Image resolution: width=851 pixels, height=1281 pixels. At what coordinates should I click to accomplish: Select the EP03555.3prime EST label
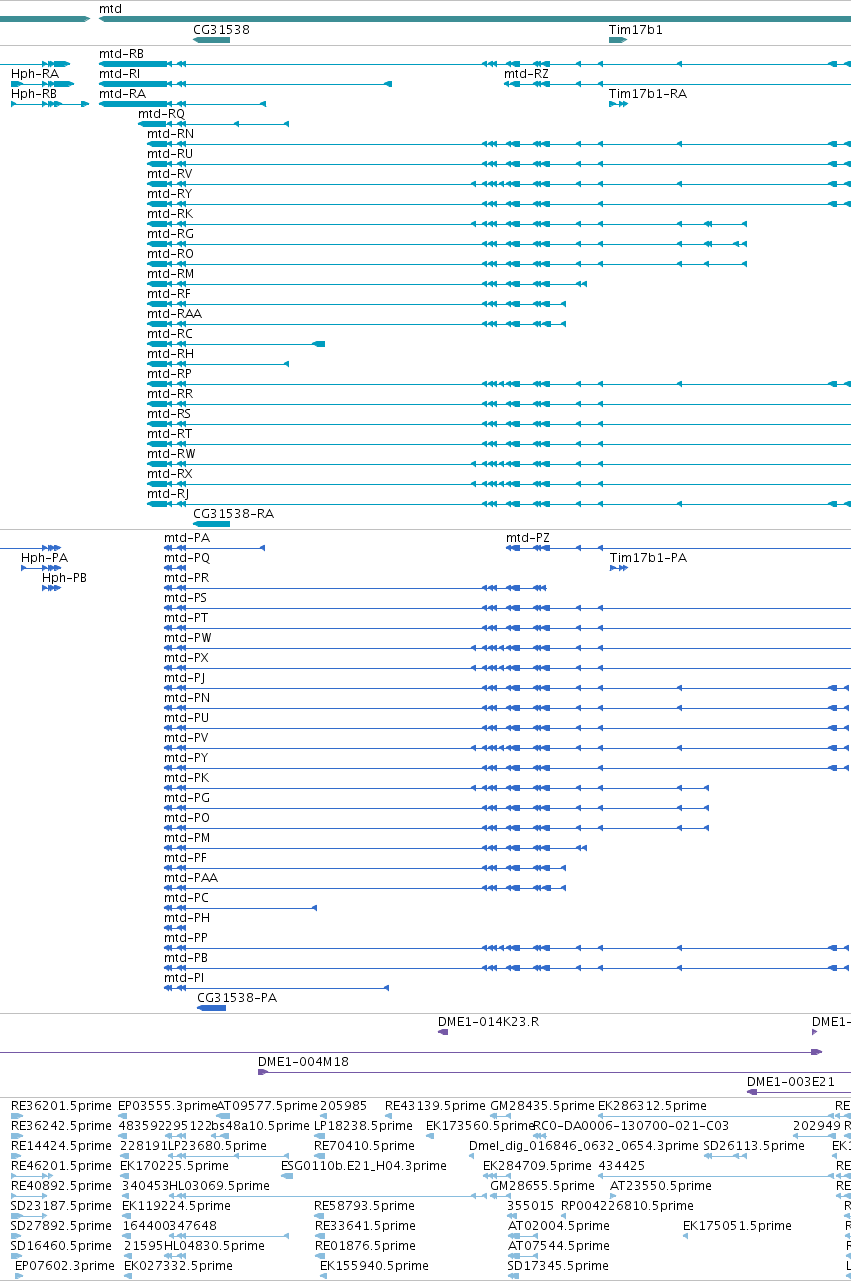coord(168,1105)
